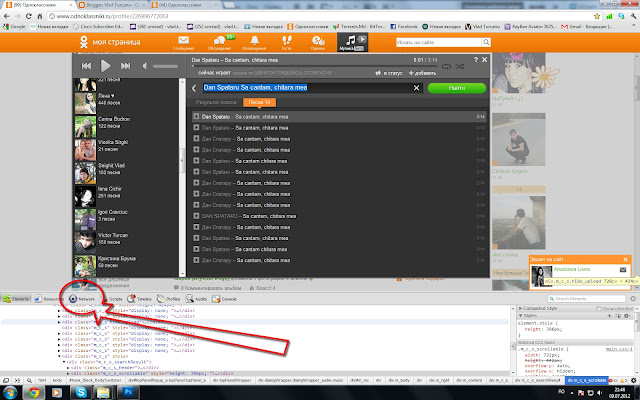
Task: Open the DevTools Timeline panel
Action: [139, 299]
